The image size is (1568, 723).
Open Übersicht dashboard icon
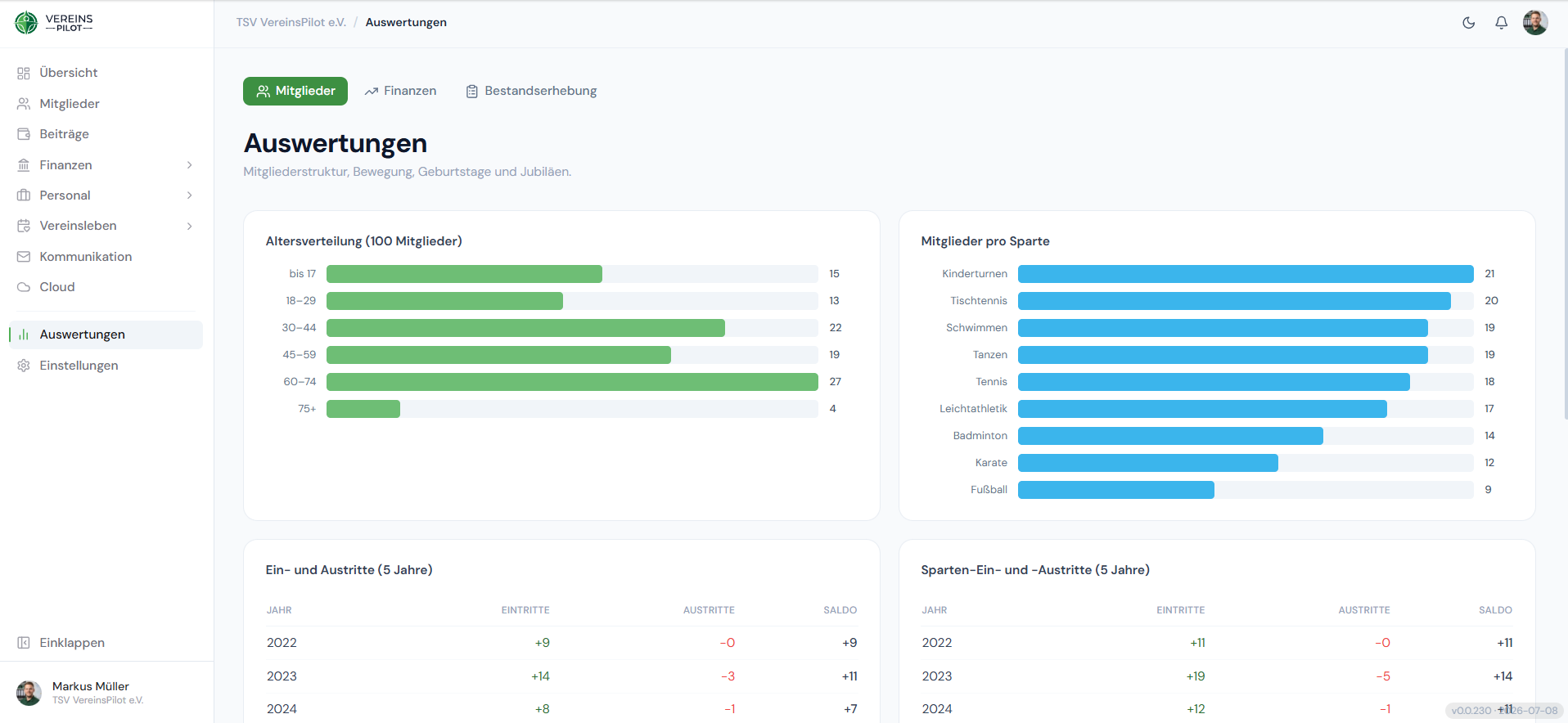pos(24,73)
